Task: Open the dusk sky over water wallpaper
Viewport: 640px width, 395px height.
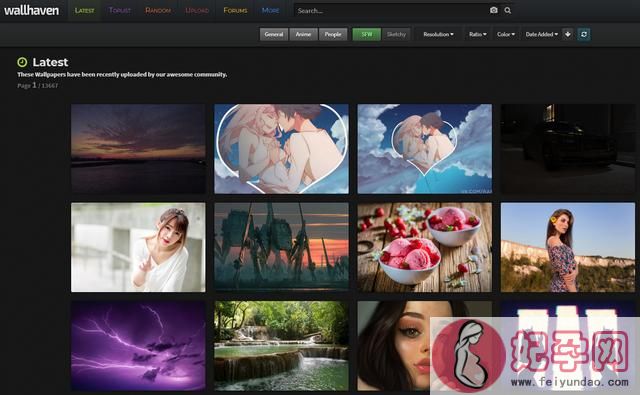Action: point(138,149)
